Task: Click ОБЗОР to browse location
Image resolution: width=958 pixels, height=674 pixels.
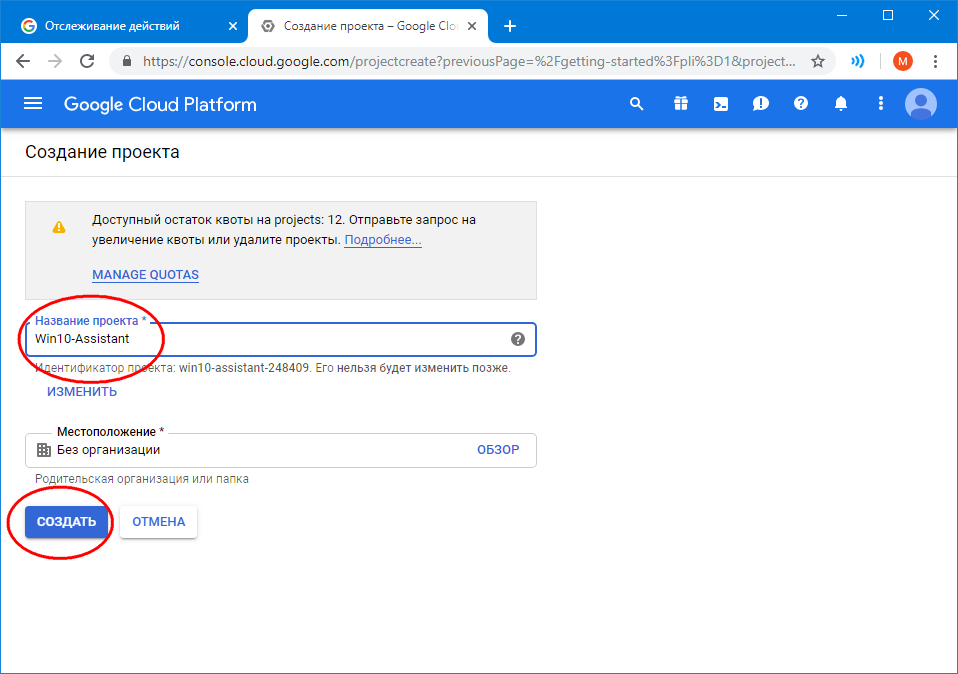Action: coord(498,450)
